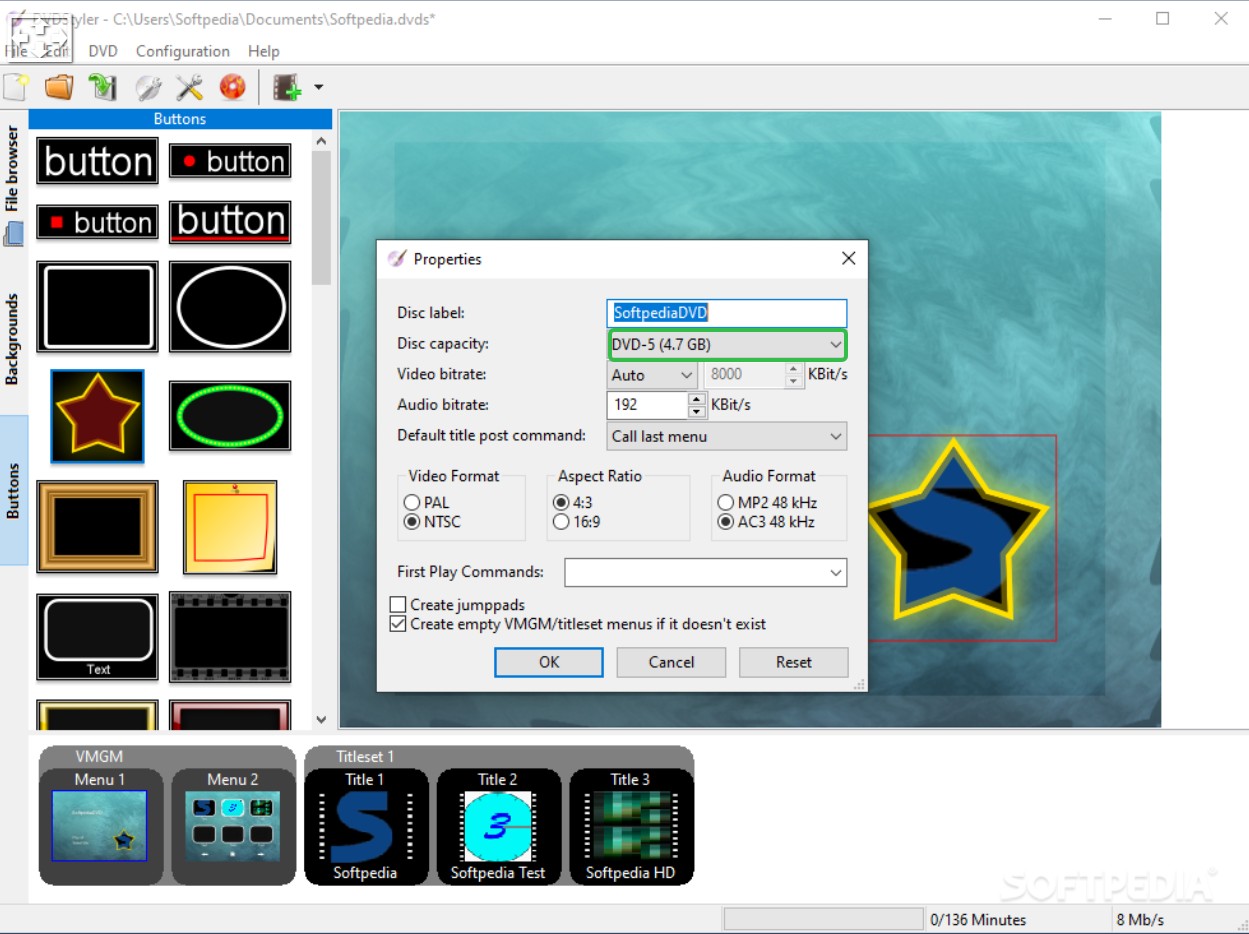Click the Reset button
The width and height of the screenshot is (1249, 934).
(x=793, y=662)
